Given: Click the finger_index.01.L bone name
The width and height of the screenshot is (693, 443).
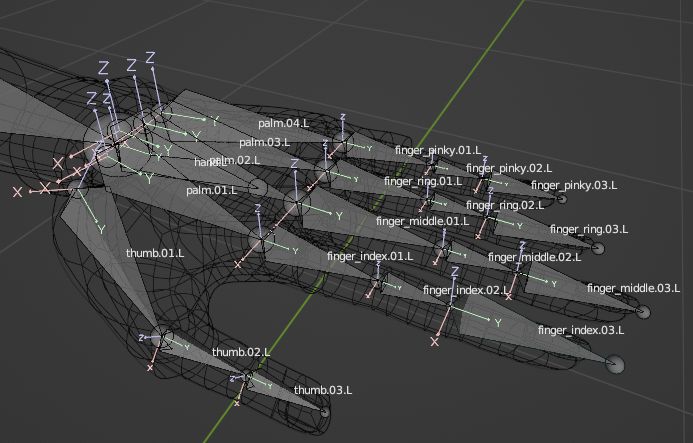Looking at the screenshot, I should (x=370, y=256).
